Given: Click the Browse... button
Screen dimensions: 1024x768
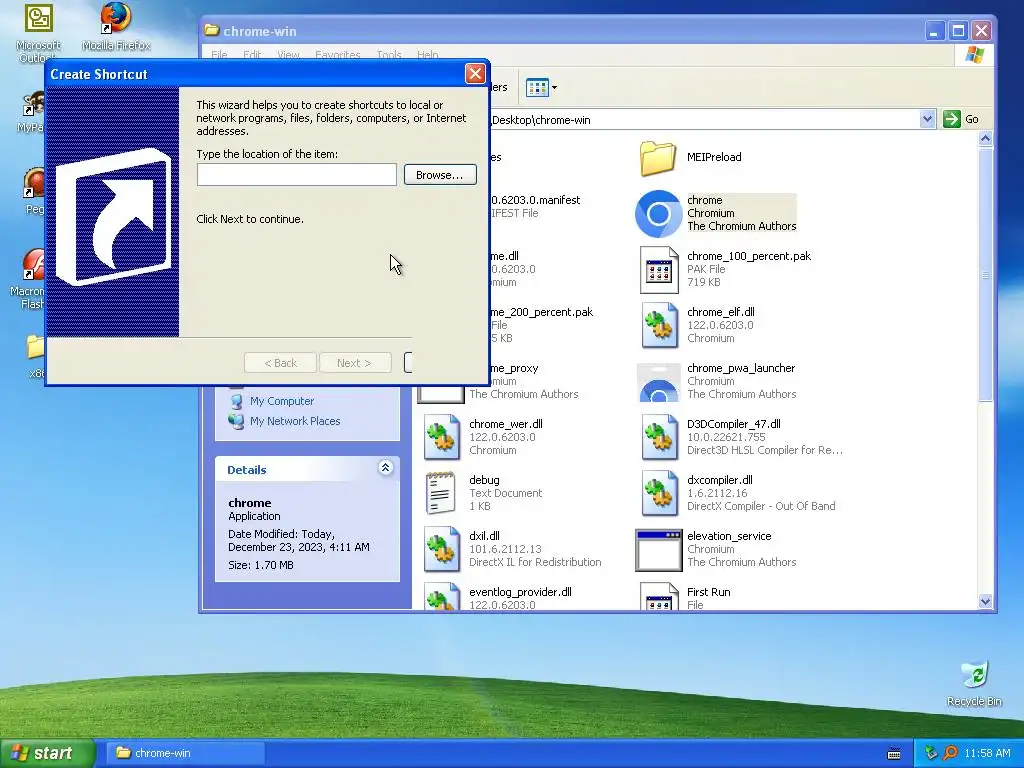Looking at the screenshot, I should pyautogui.click(x=440, y=175).
